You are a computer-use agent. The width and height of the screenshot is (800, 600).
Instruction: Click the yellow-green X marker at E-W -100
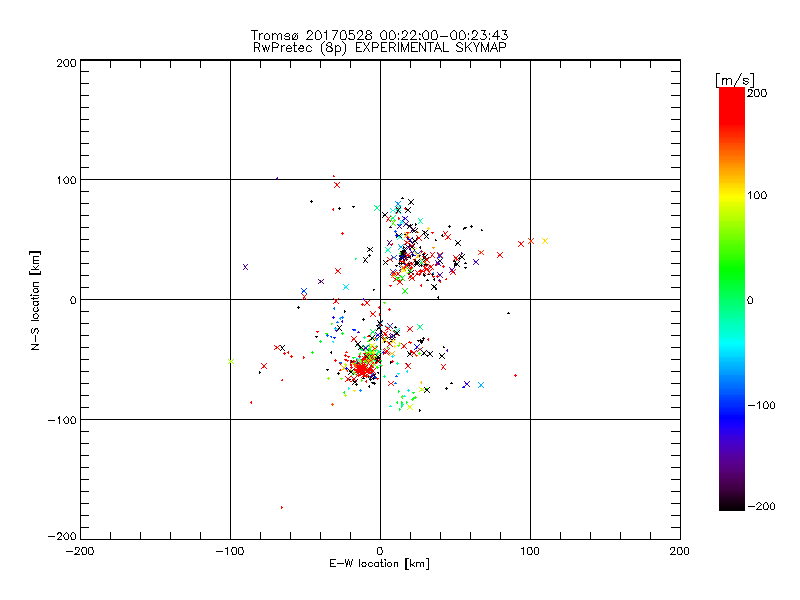231,362
